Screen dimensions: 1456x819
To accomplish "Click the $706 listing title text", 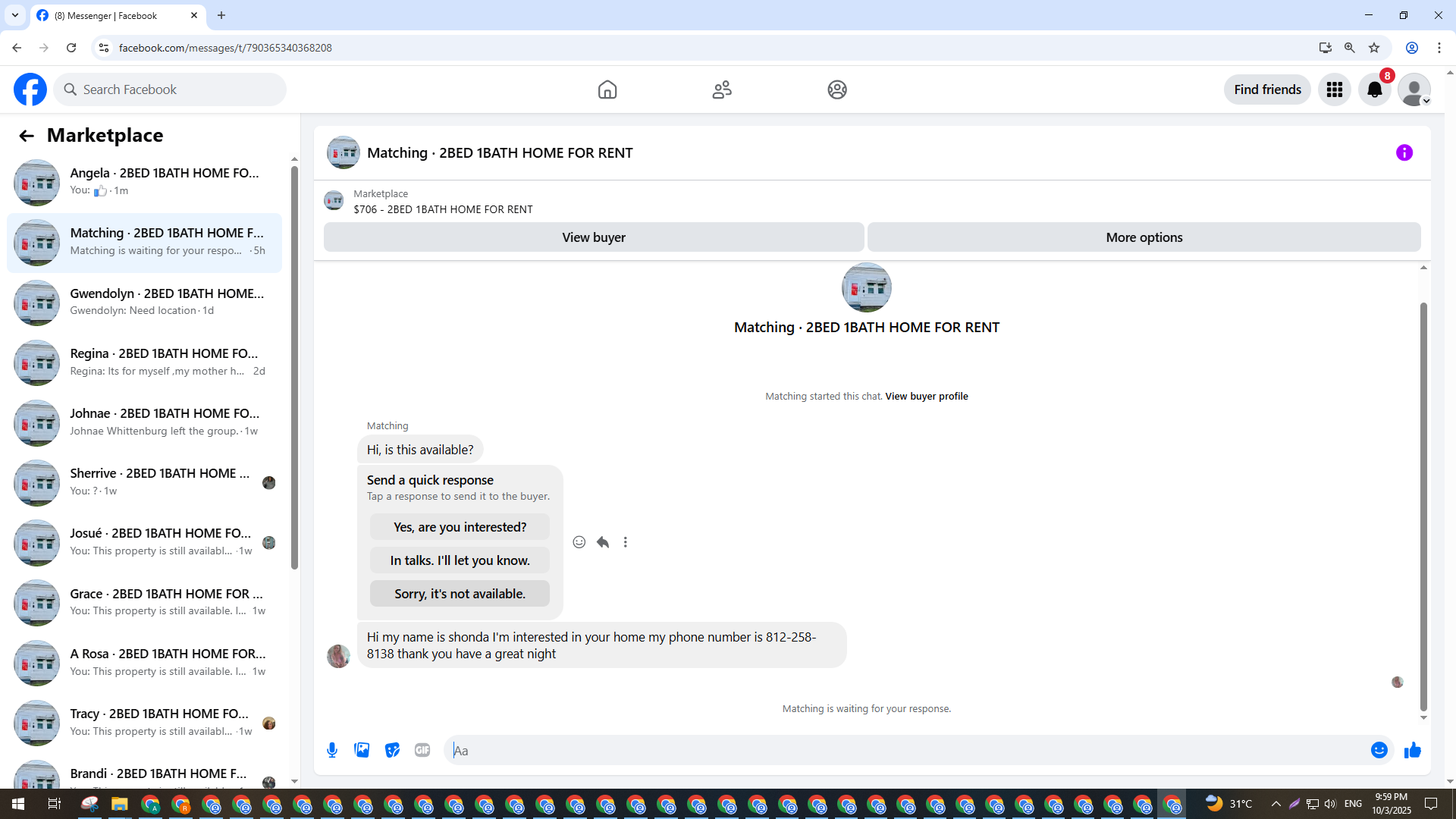I will click(443, 209).
